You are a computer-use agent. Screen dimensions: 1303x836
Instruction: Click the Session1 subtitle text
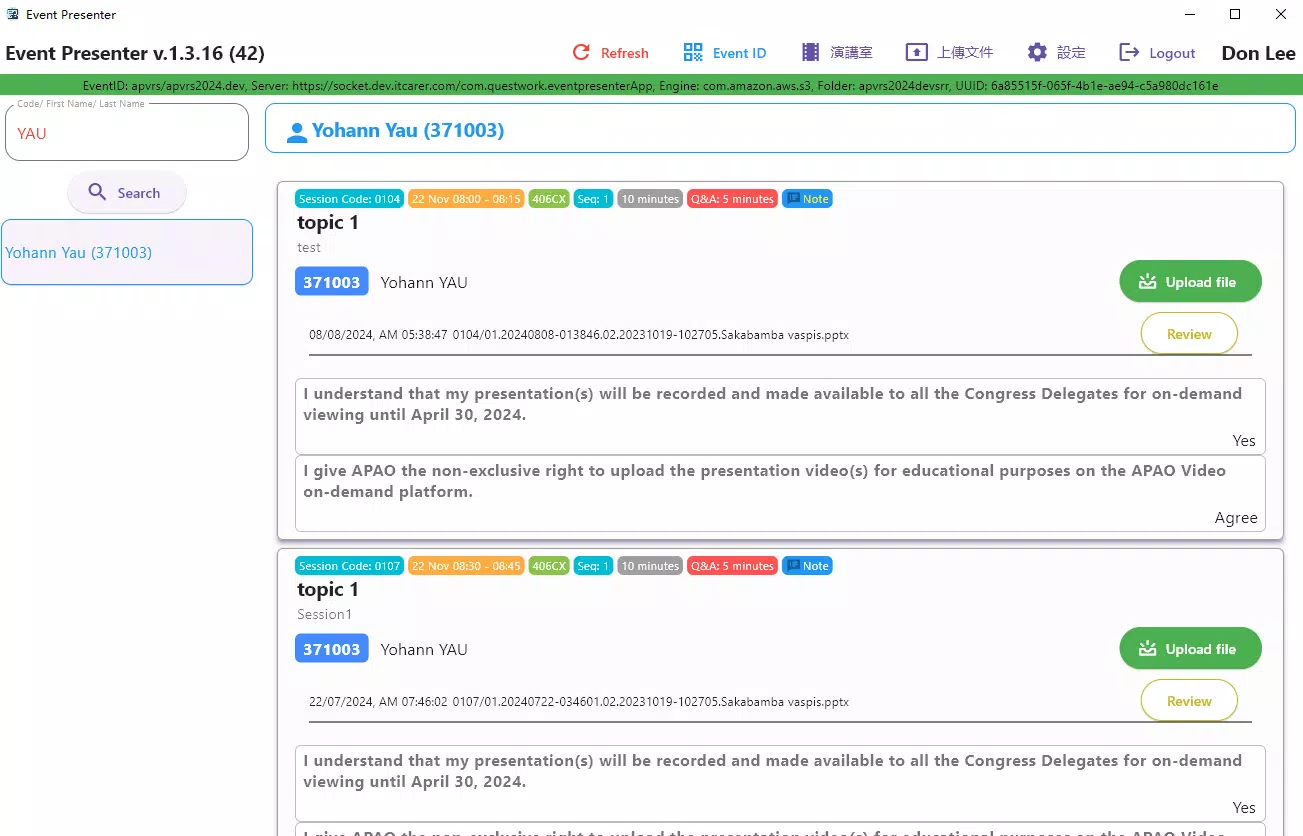point(325,614)
